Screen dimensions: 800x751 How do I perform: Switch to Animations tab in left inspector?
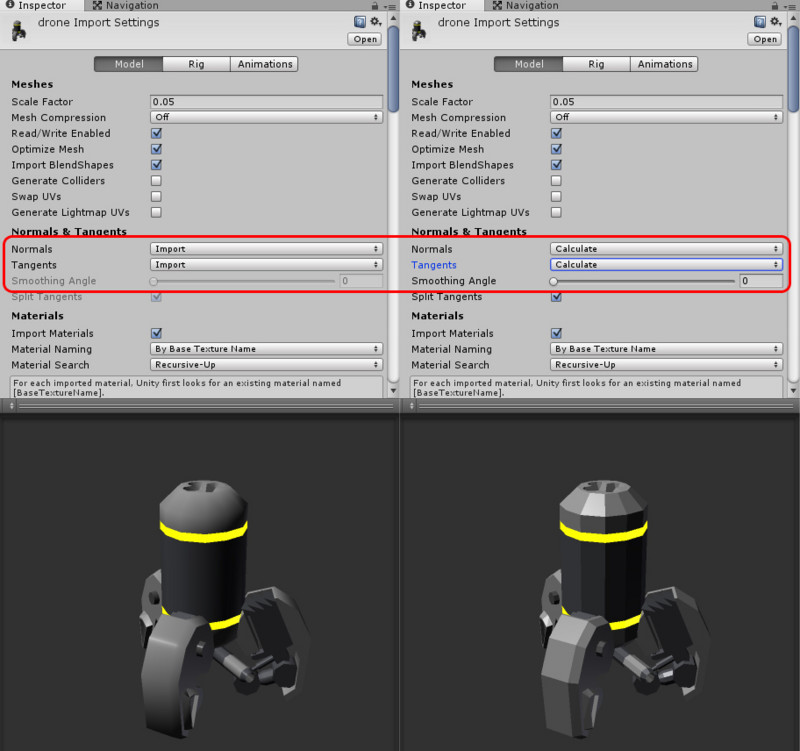[x=264, y=64]
